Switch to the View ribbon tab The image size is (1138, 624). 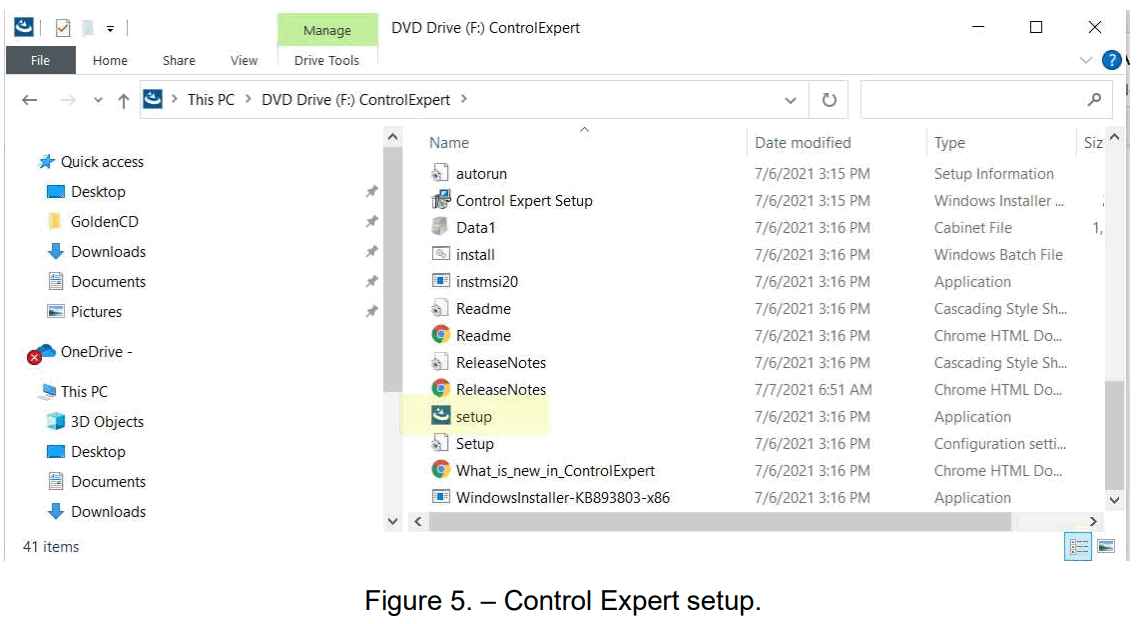point(243,60)
